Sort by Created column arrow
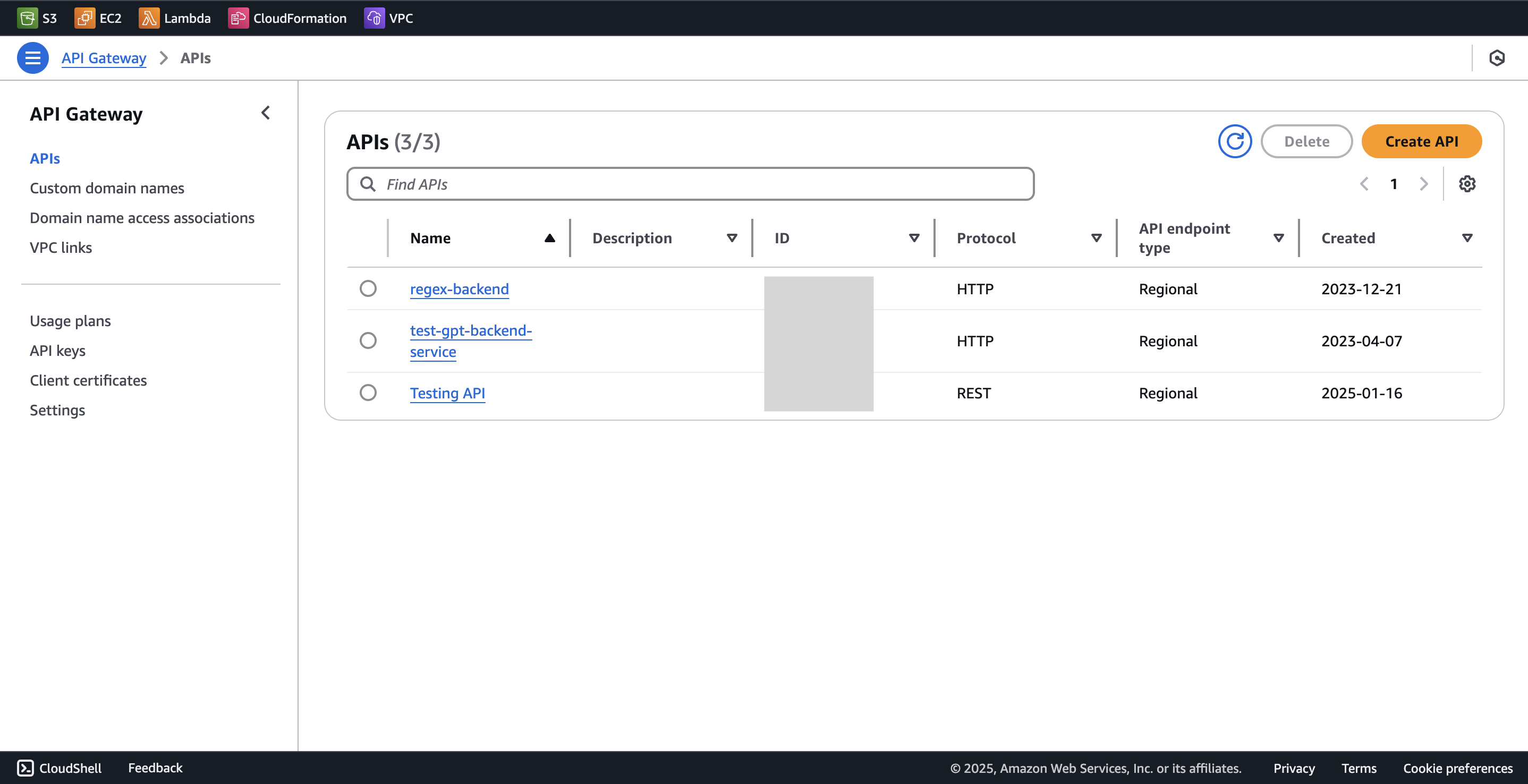This screenshot has height=784, width=1528. pyautogui.click(x=1467, y=238)
